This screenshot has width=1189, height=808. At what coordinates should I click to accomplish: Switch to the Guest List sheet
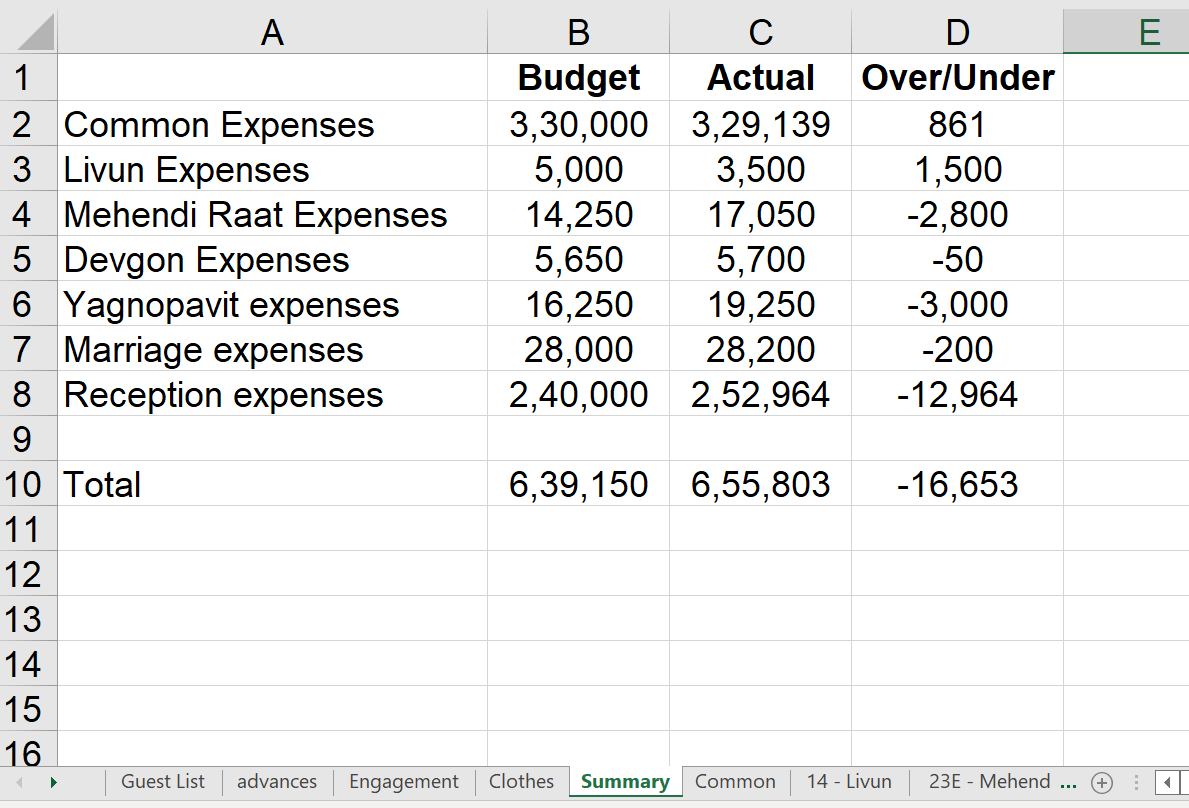point(163,781)
